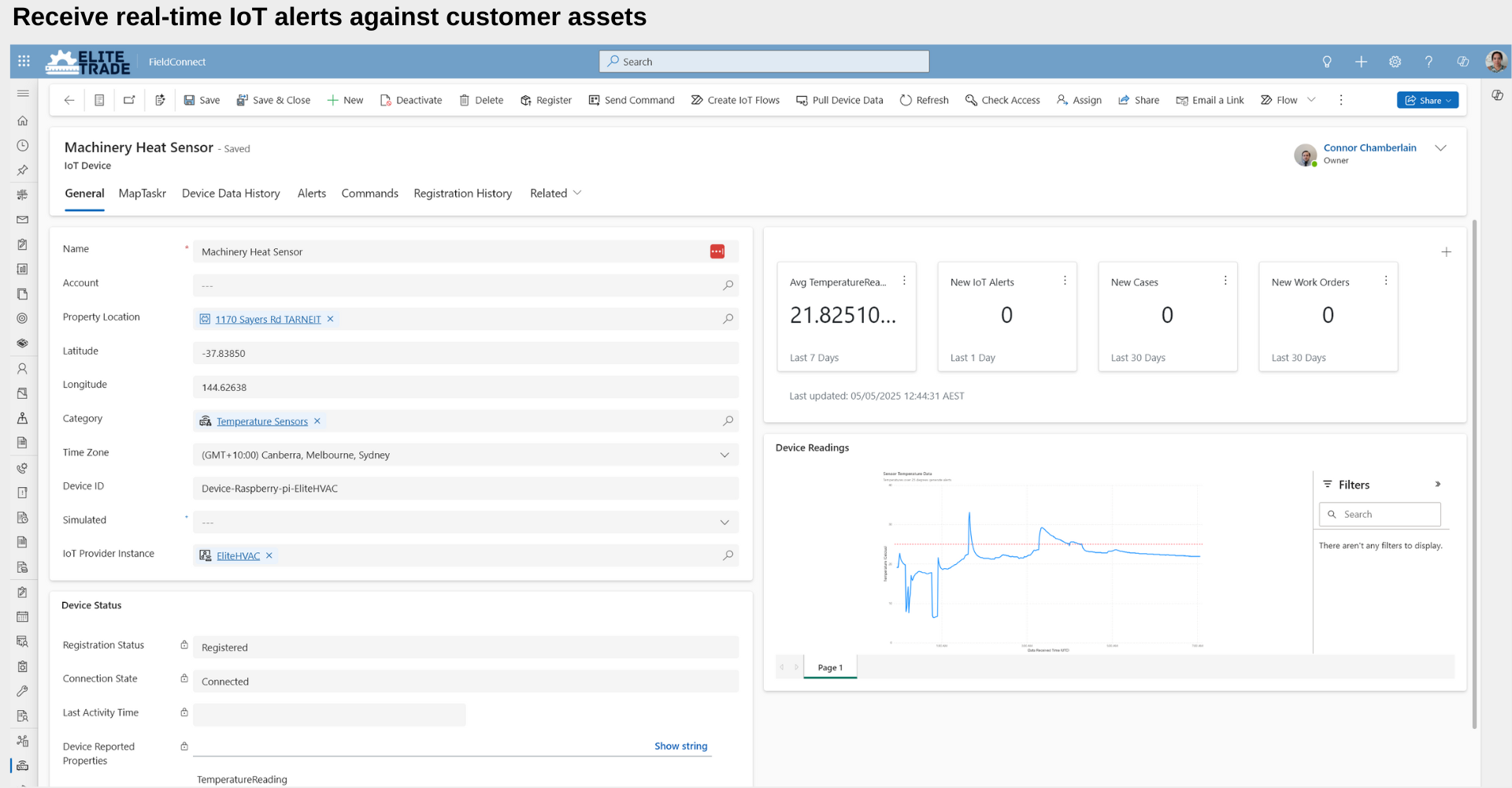Open the settings gear icon
This screenshot has height=788, width=1512.
point(1395,61)
